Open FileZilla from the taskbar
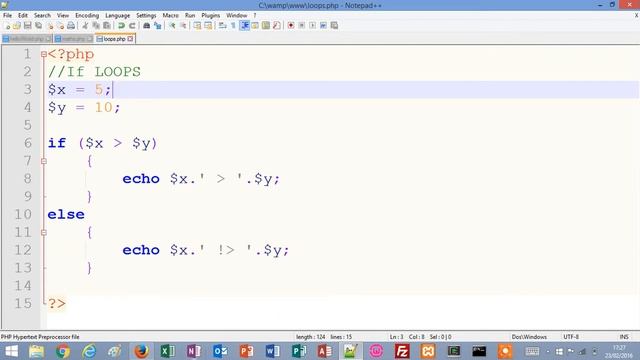640x360 pixels. 402,351
